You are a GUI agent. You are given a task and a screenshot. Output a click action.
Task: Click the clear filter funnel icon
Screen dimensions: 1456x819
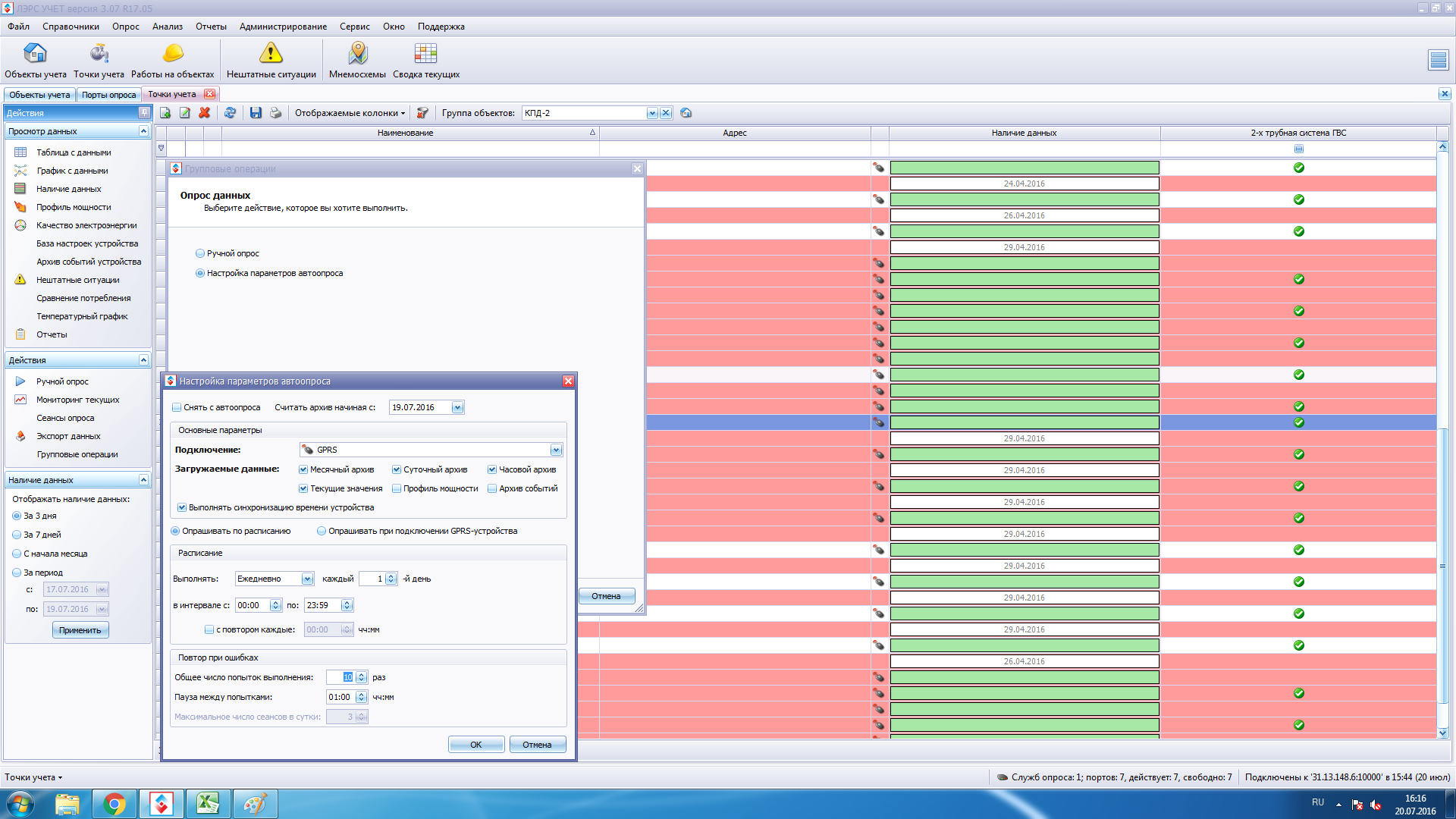[x=422, y=113]
